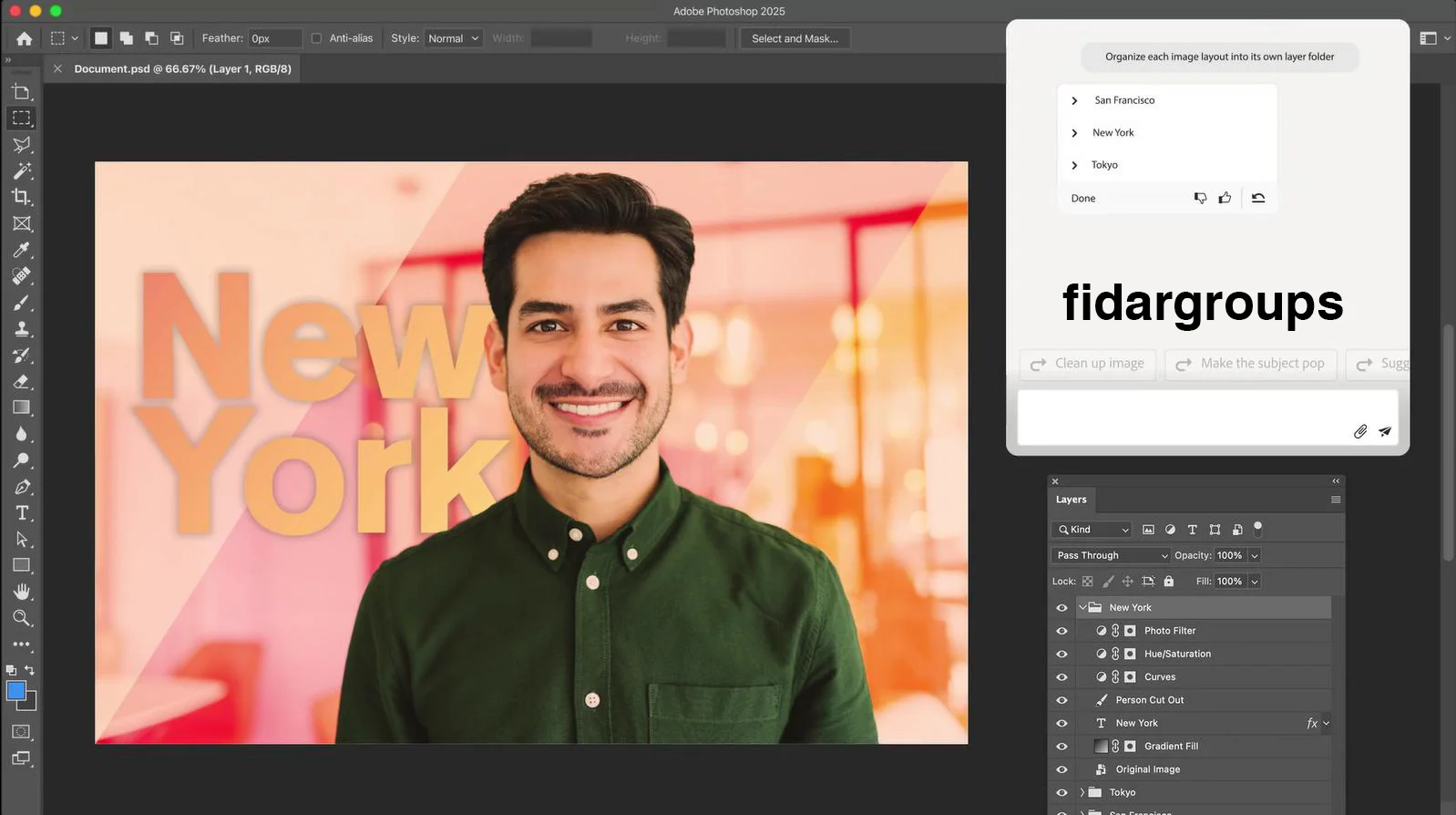
Task: Click the attach file paperclip icon
Action: pos(1360,431)
